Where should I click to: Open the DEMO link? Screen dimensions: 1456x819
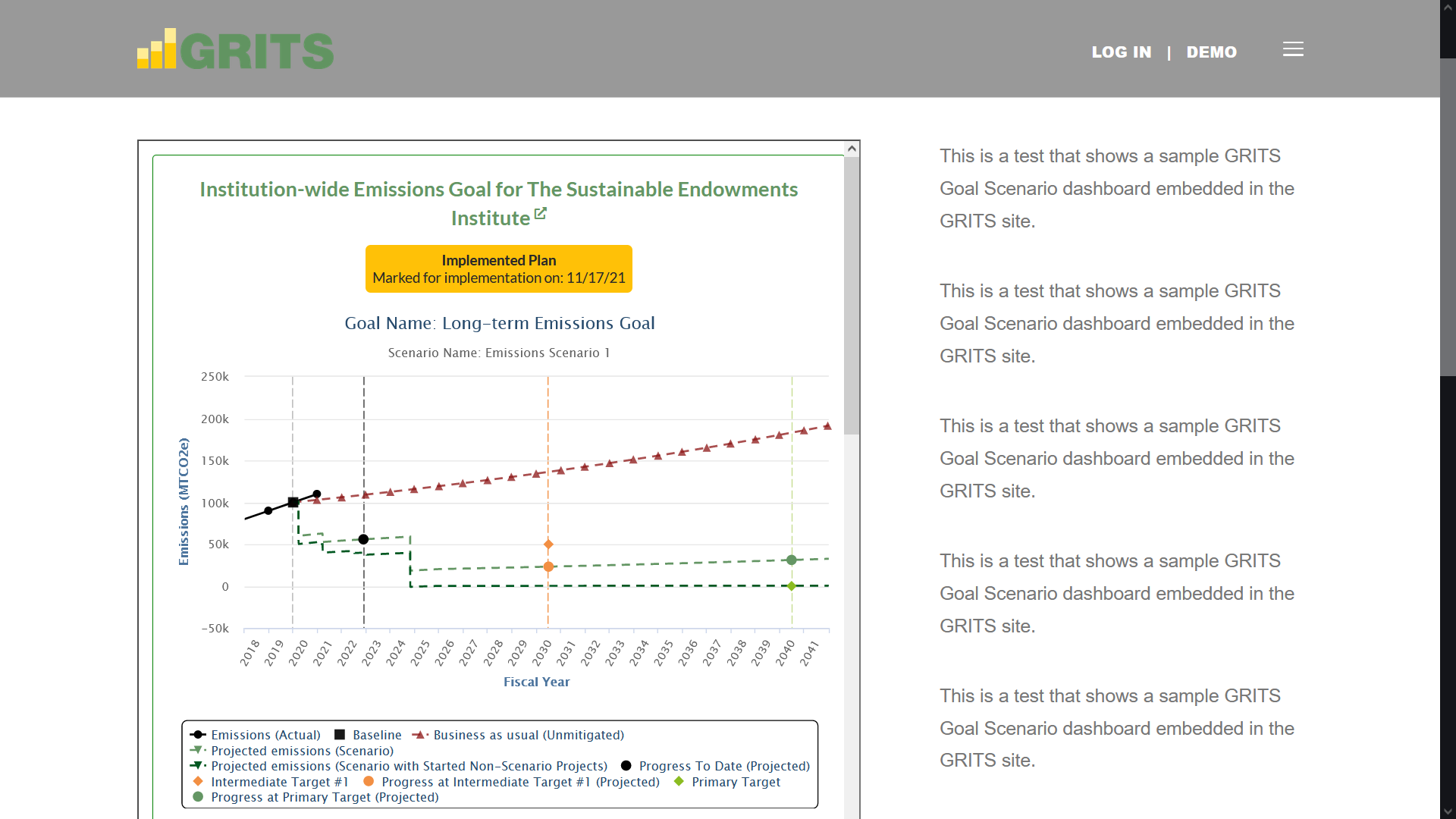[1211, 52]
